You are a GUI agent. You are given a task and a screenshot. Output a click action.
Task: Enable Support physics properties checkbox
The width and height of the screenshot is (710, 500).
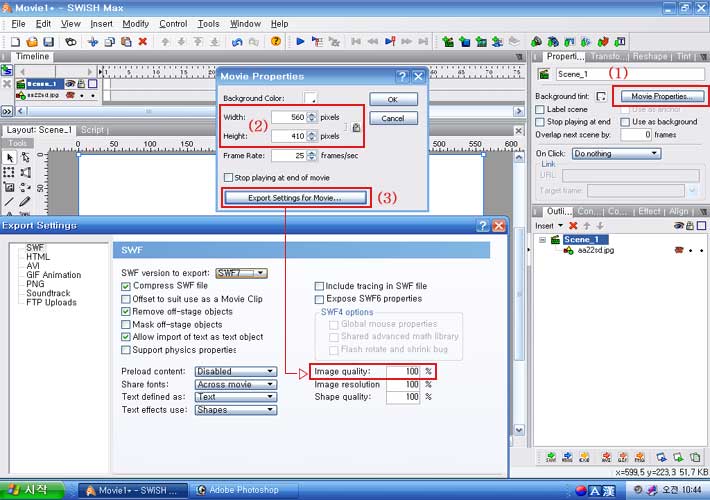(126, 350)
